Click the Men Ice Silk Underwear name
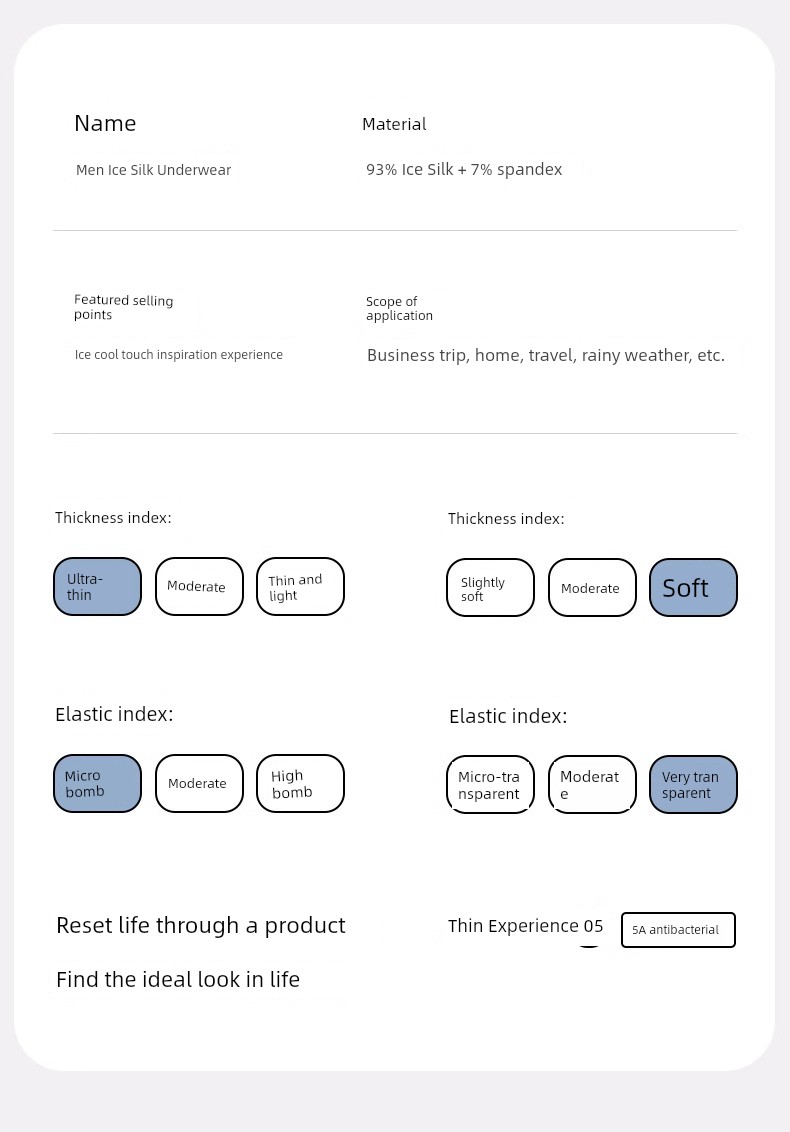Image resolution: width=790 pixels, height=1132 pixels. [154, 170]
